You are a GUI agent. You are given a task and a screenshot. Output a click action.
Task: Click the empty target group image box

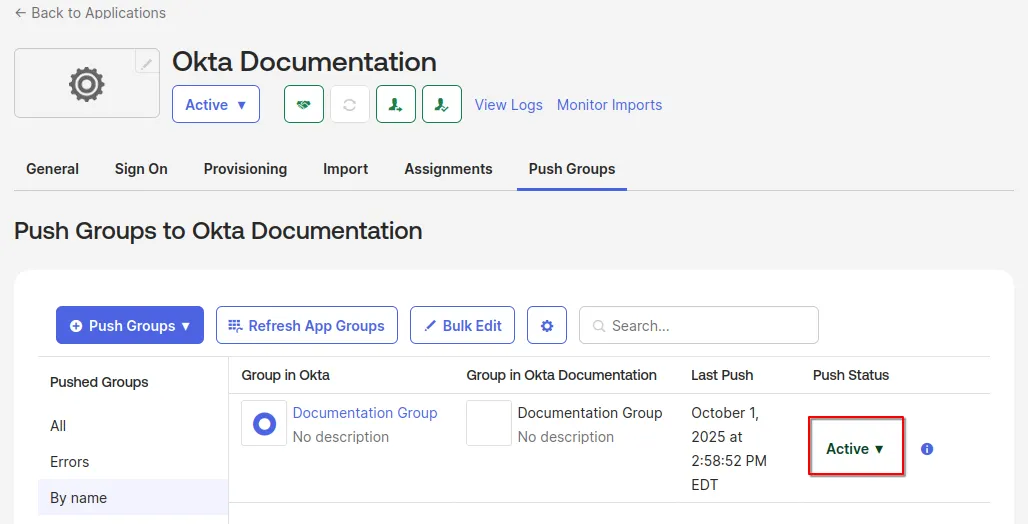pyautogui.click(x=489, y=423)
